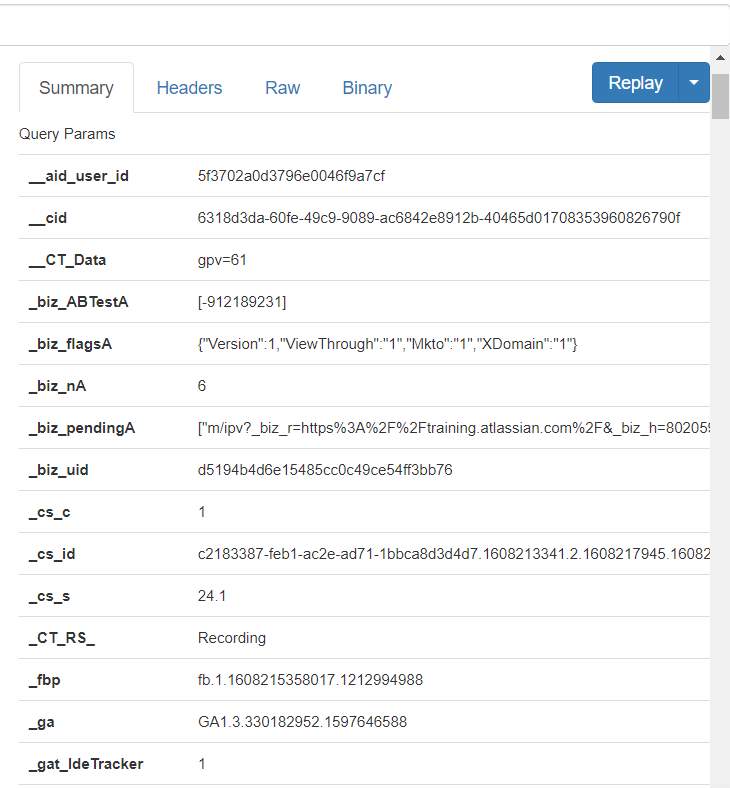Select the __cid parameter value
The width and height of the screenshot is (730, 788).
point(438,218)
